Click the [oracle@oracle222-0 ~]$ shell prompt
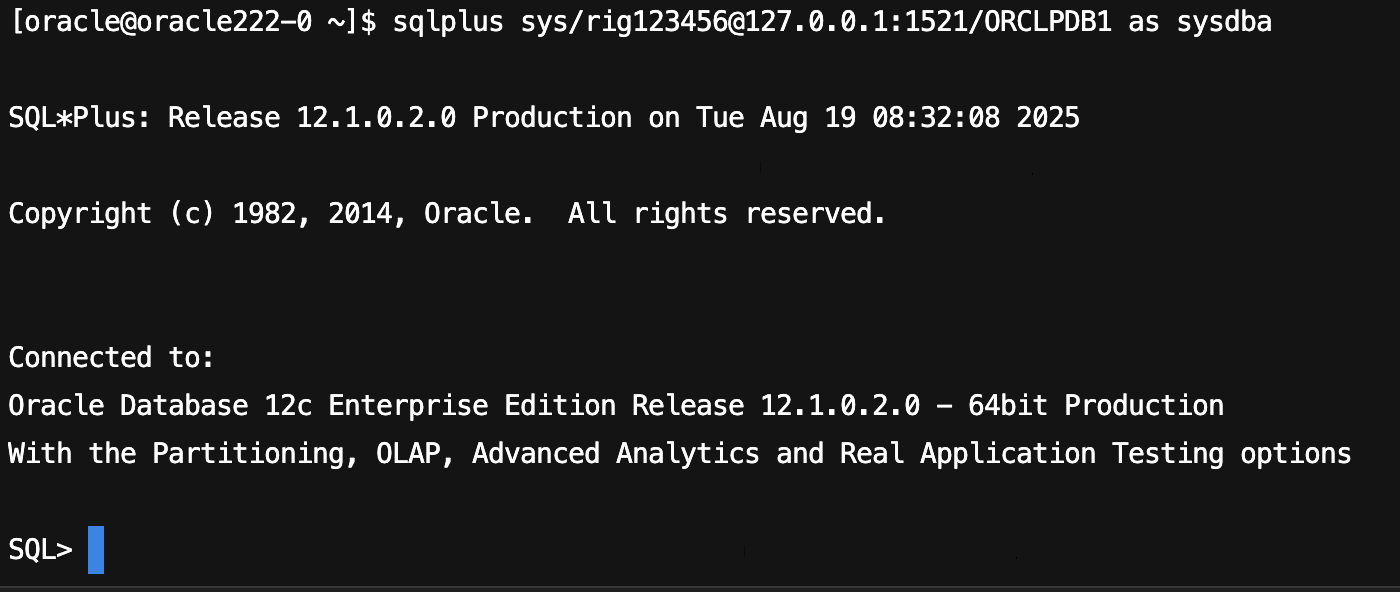The image size is (1400, 592). click(x=193, y=22)
